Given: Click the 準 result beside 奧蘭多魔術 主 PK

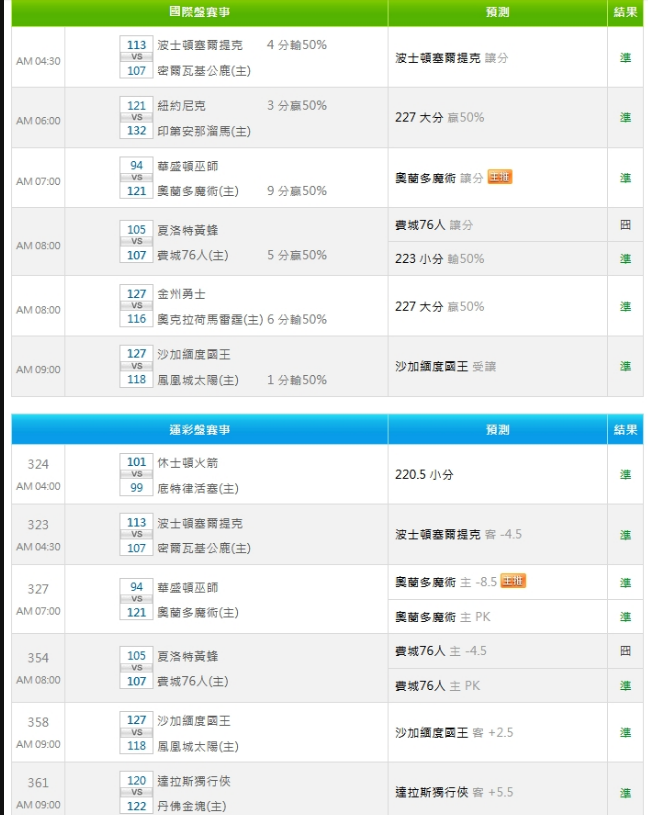Looking at the screenshot, I should pyautogui.click(x=625, y=617).
